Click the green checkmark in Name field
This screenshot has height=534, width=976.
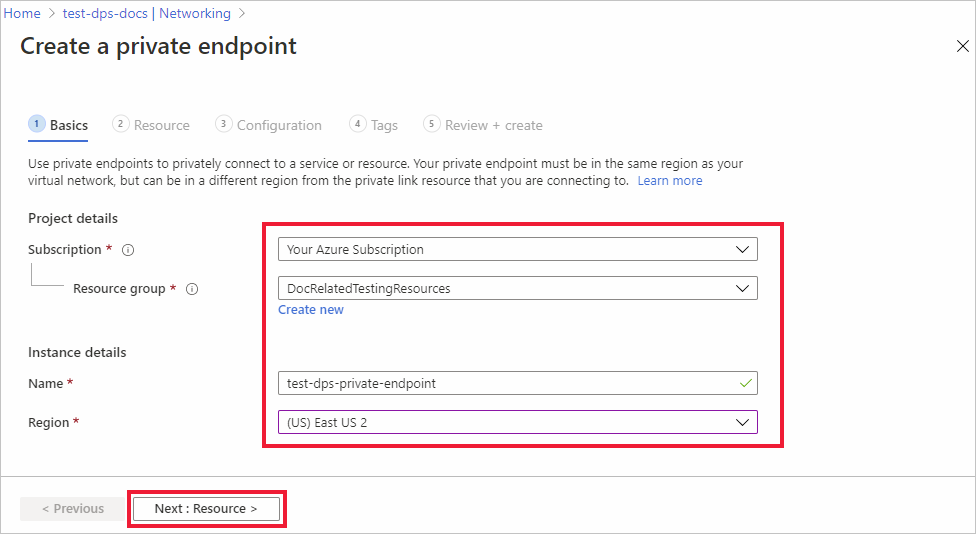[742, 382]
